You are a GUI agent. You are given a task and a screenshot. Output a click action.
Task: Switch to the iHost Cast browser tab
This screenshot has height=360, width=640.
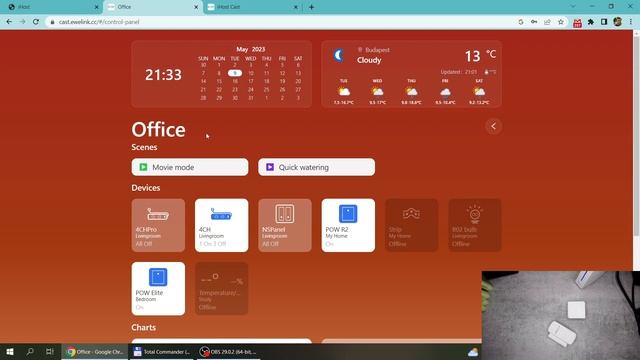(x=252, y=7)
